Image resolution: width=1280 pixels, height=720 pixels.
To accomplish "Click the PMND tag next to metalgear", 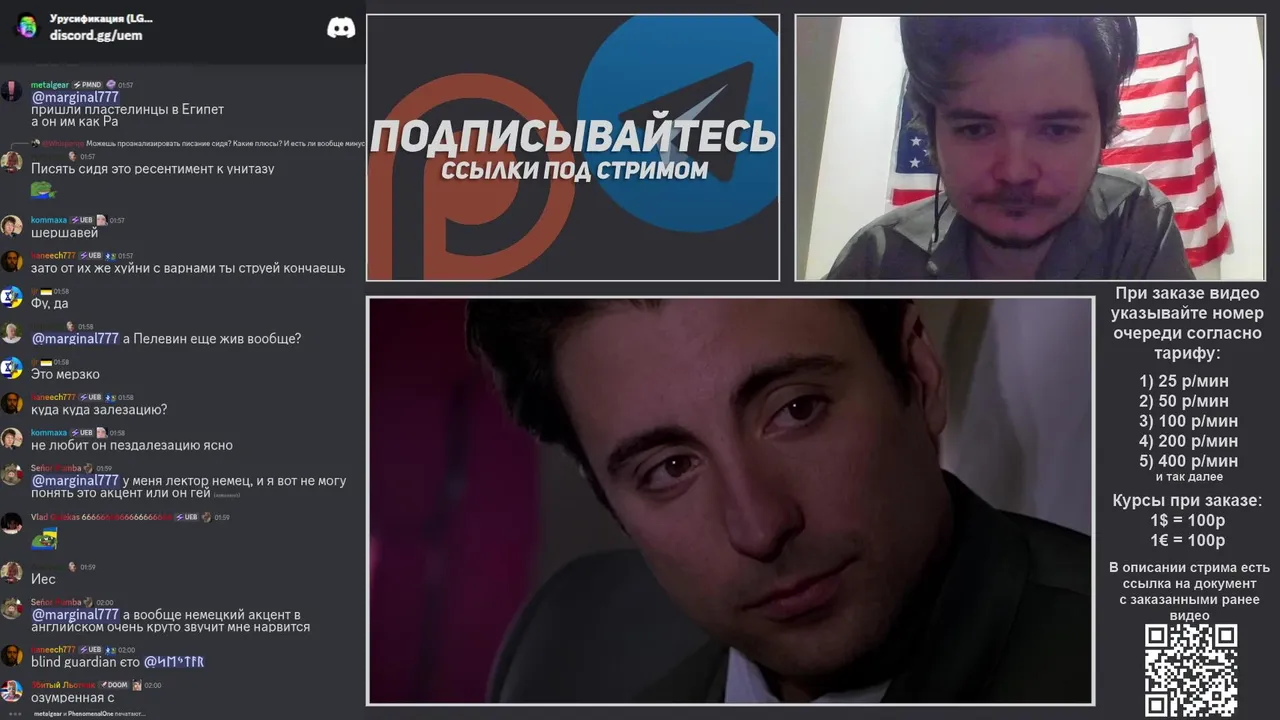I will pyautogui.click(x=88, y=85).
